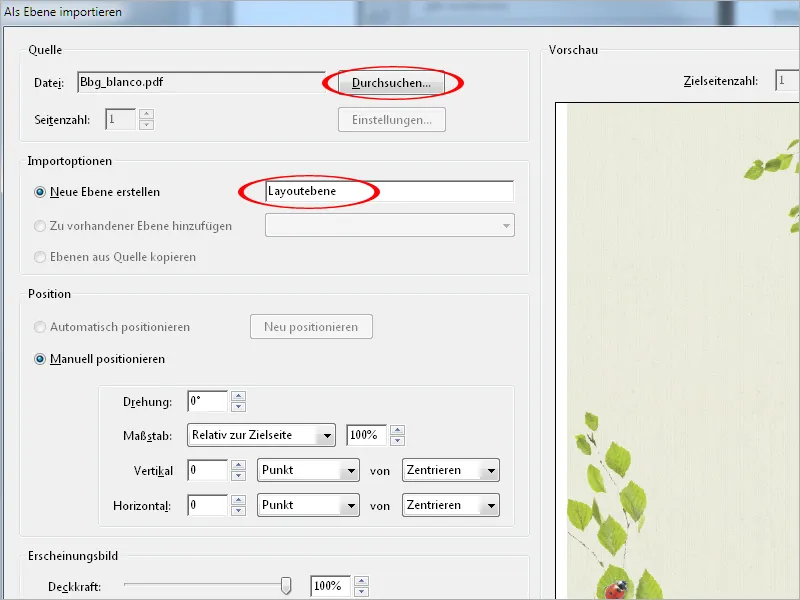The width and height of the screenshot is (800, 600).
Task: Click the Zielseitenzahl target page field
Action: (787, 81)
